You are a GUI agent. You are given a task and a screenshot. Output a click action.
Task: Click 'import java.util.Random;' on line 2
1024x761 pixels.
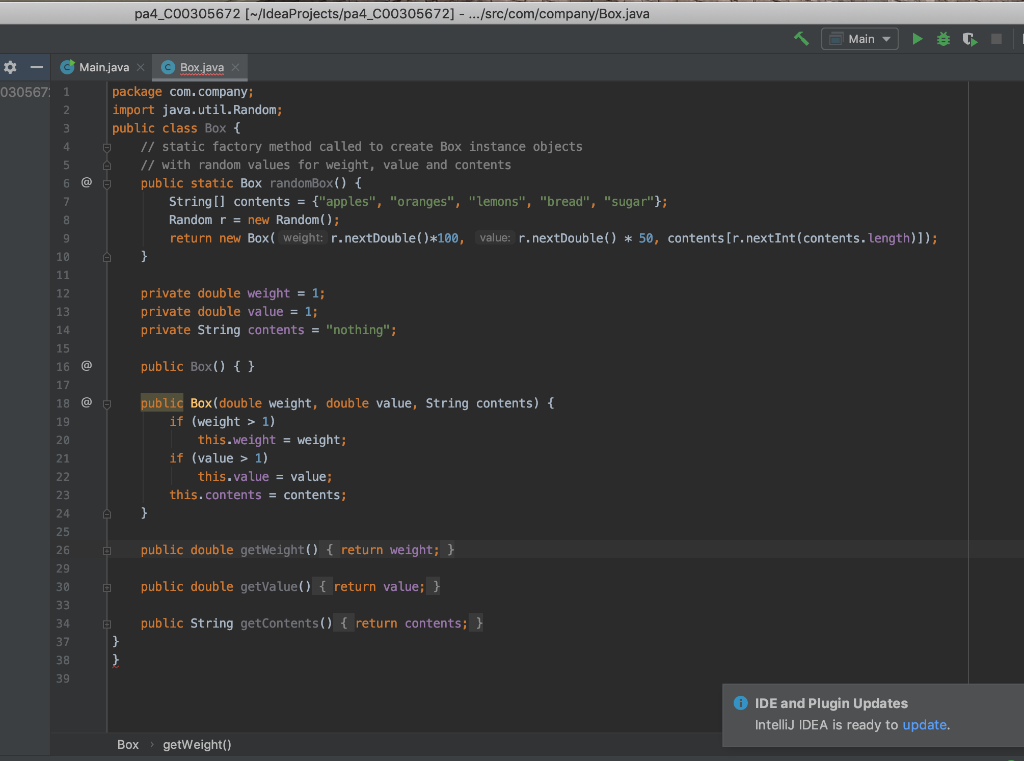point(197,110)
